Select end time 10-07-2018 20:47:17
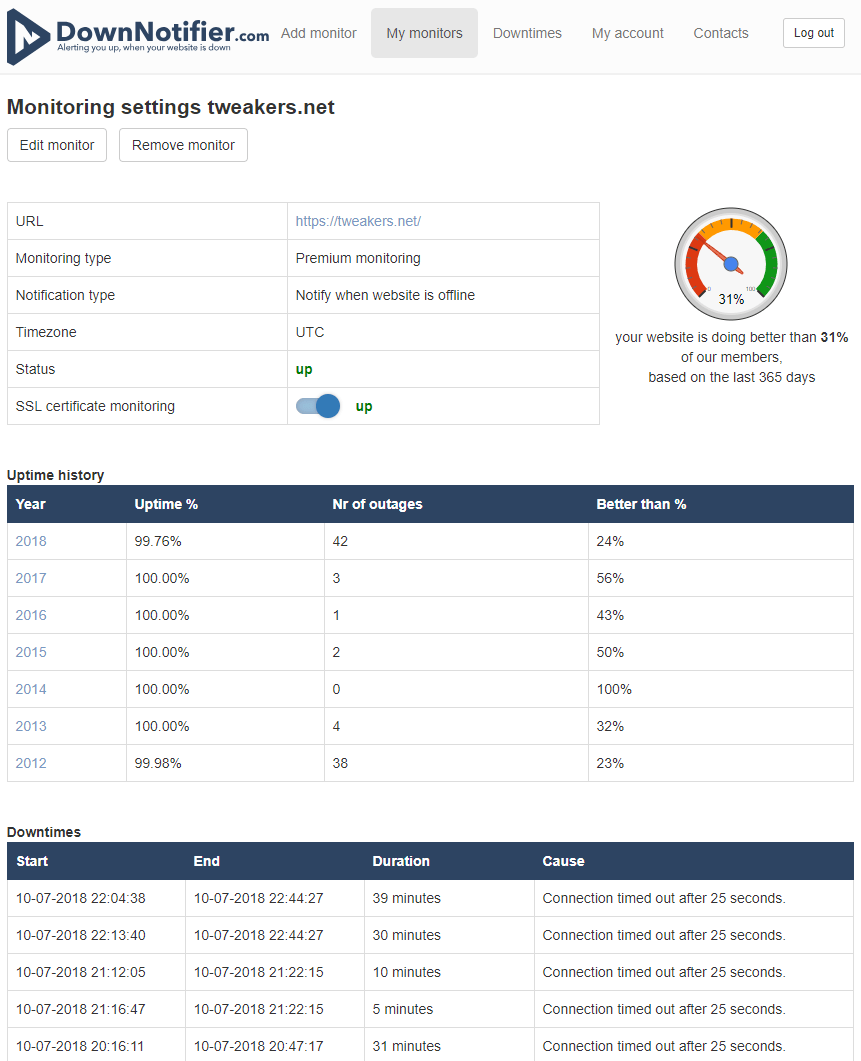 [275, 1045]
